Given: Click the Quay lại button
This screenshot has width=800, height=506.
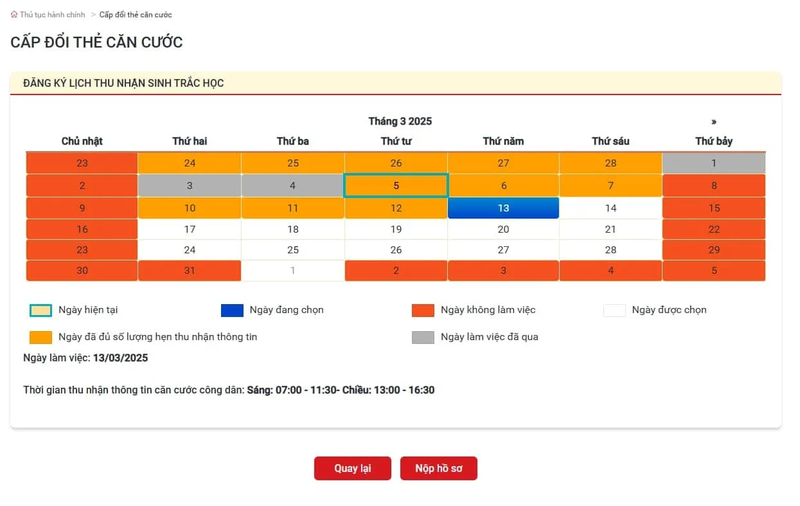Looking at the screenshot, I should (x=353, y=468).
